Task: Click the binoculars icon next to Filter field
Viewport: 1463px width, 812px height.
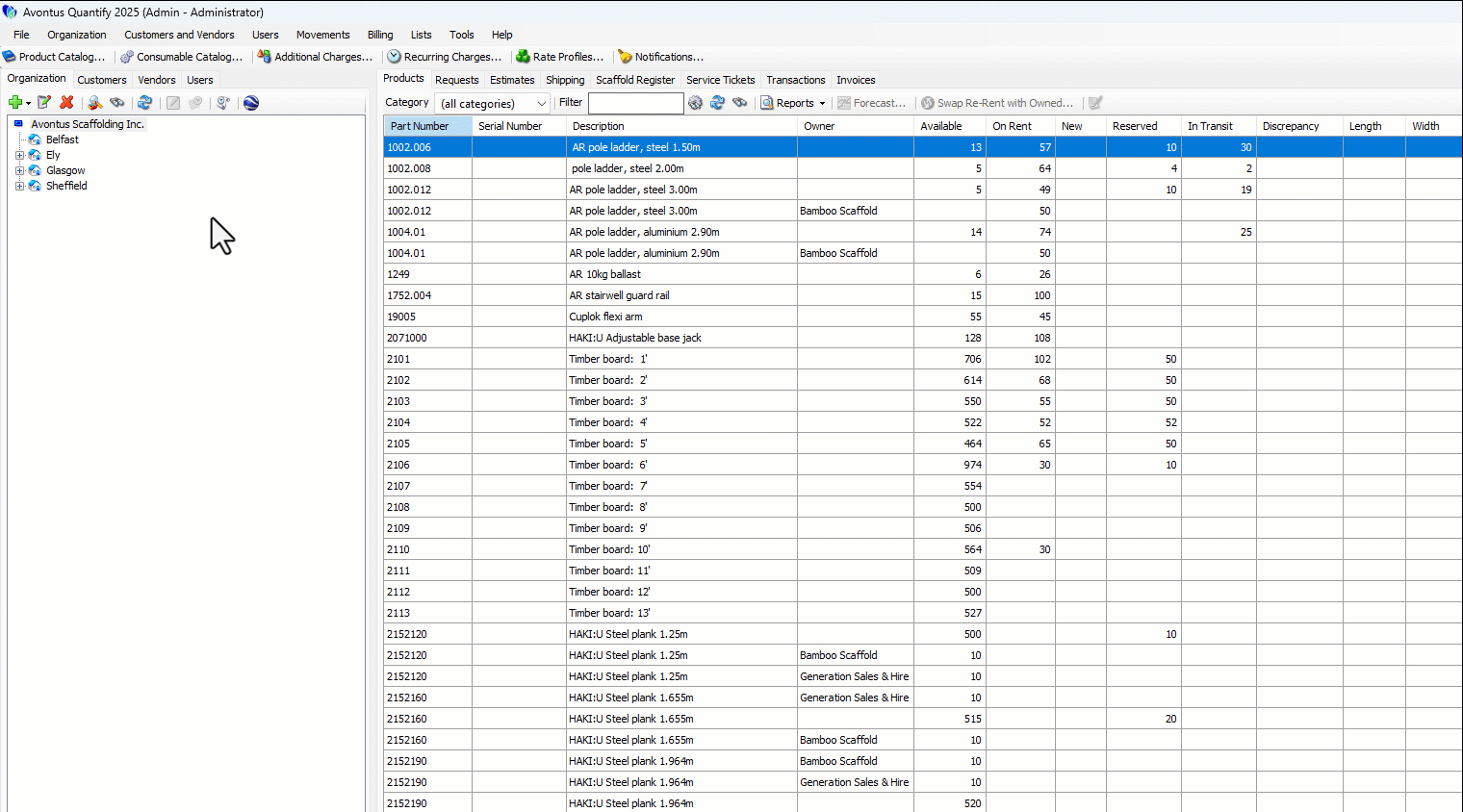Action: coord(739,103)
